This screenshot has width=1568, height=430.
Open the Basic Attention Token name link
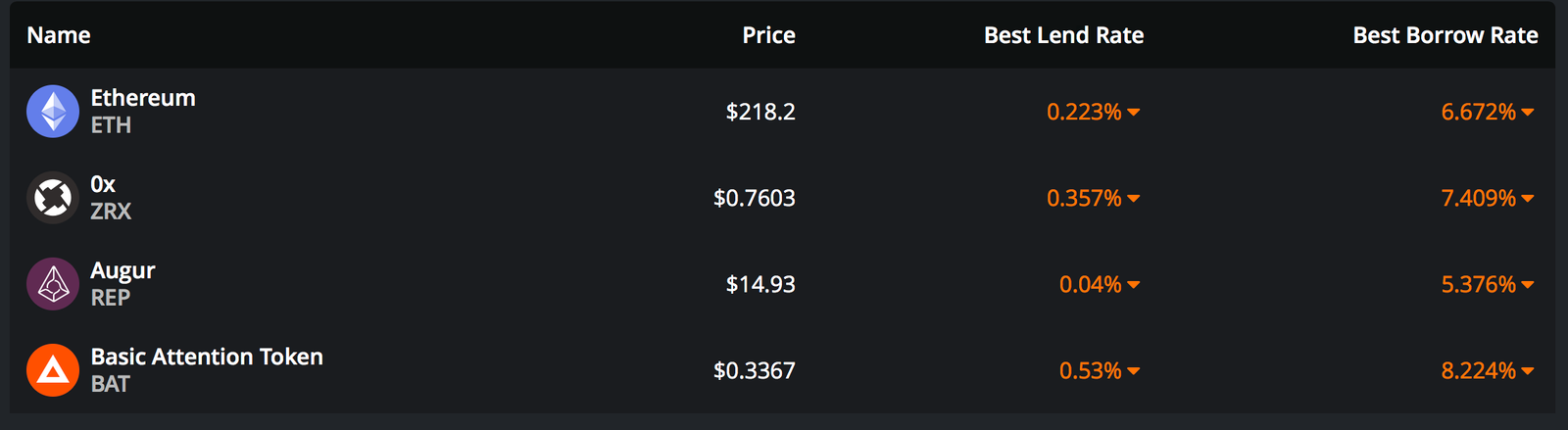pyautogui.click(x=207, y=357)
